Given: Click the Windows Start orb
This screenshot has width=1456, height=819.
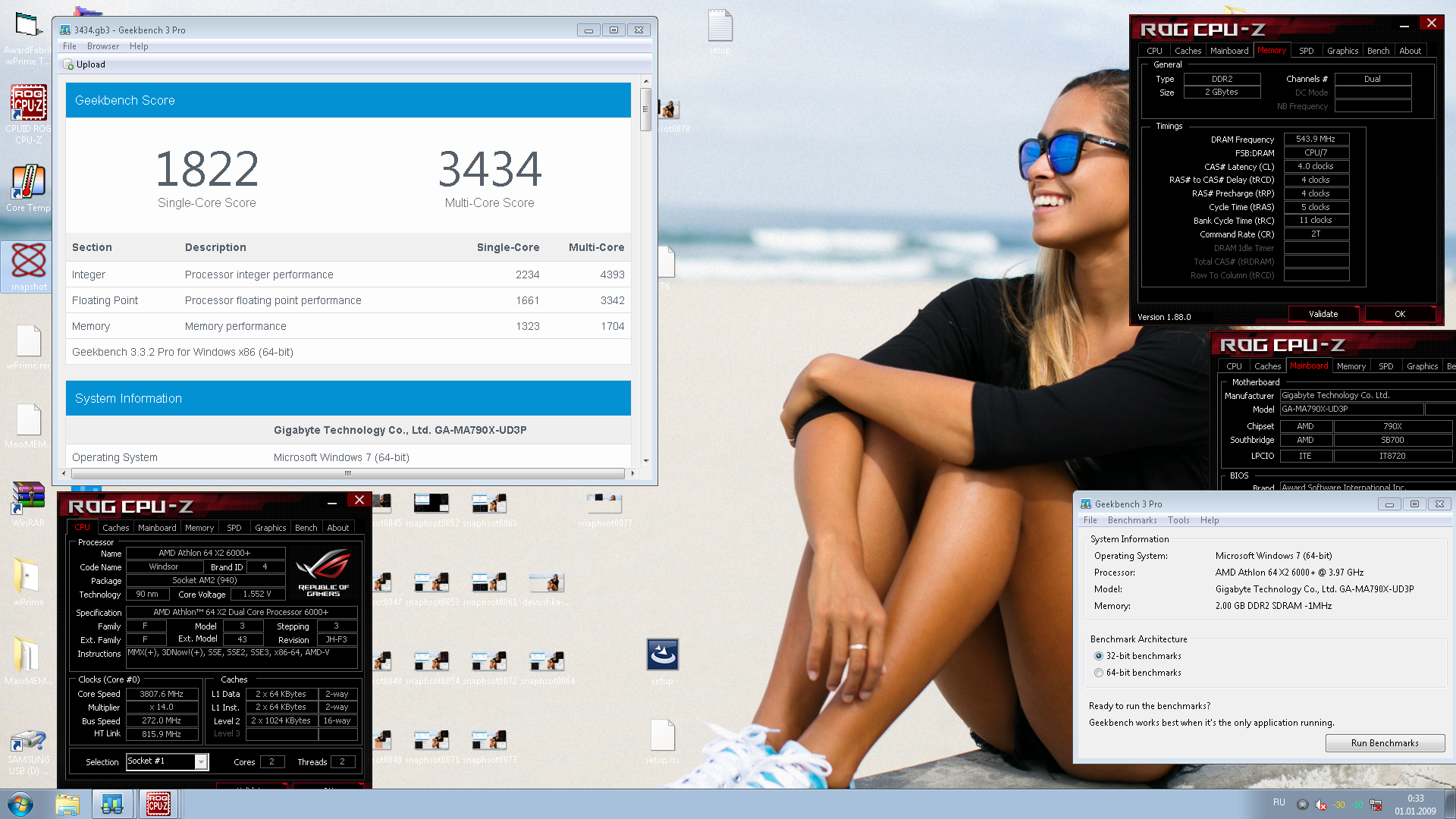Looking at the screenshot, I should pos(20,804).
